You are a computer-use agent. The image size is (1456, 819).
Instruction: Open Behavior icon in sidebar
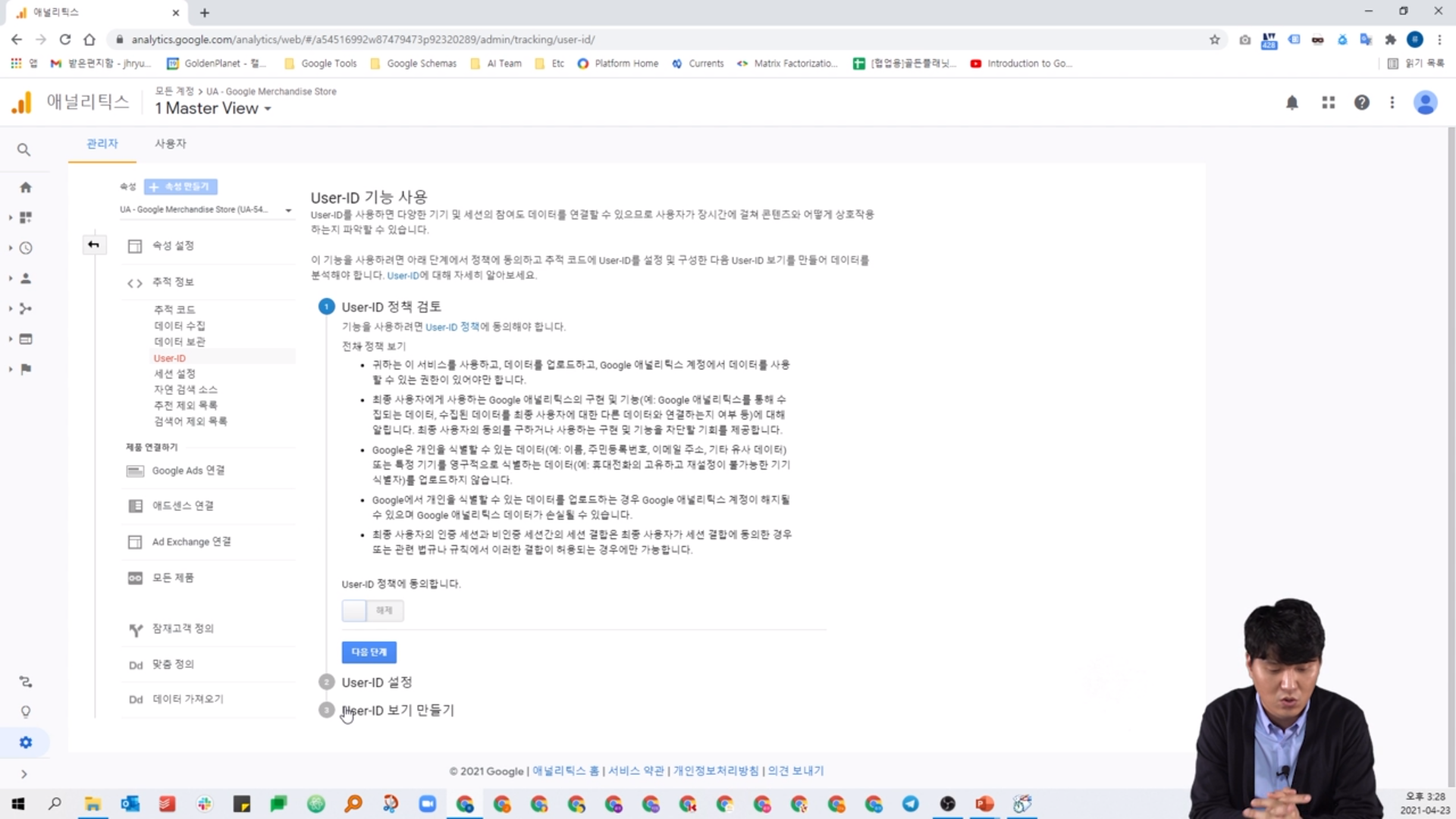[x=26, y=339]
